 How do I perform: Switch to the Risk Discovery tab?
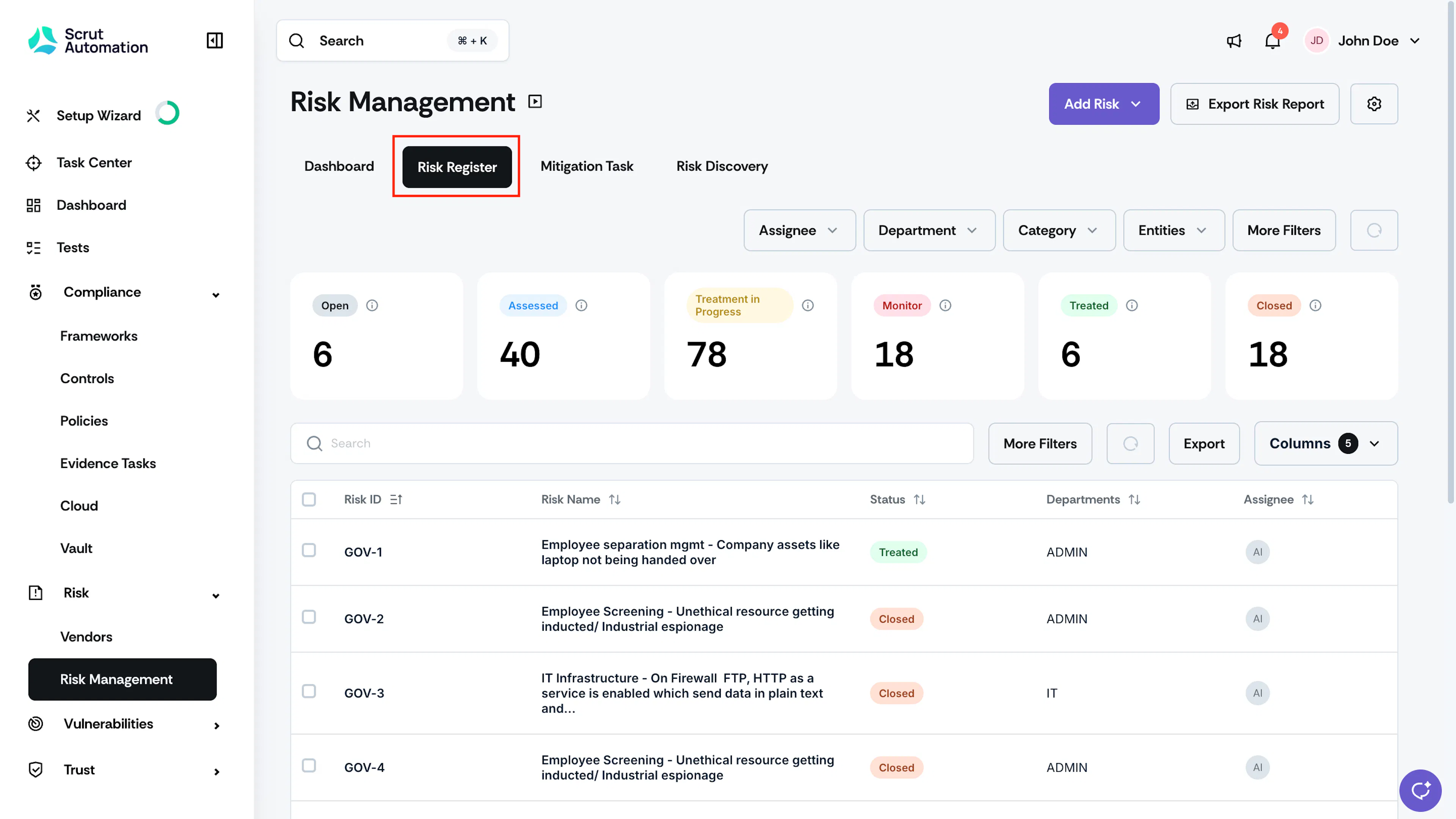click(722, 166)
